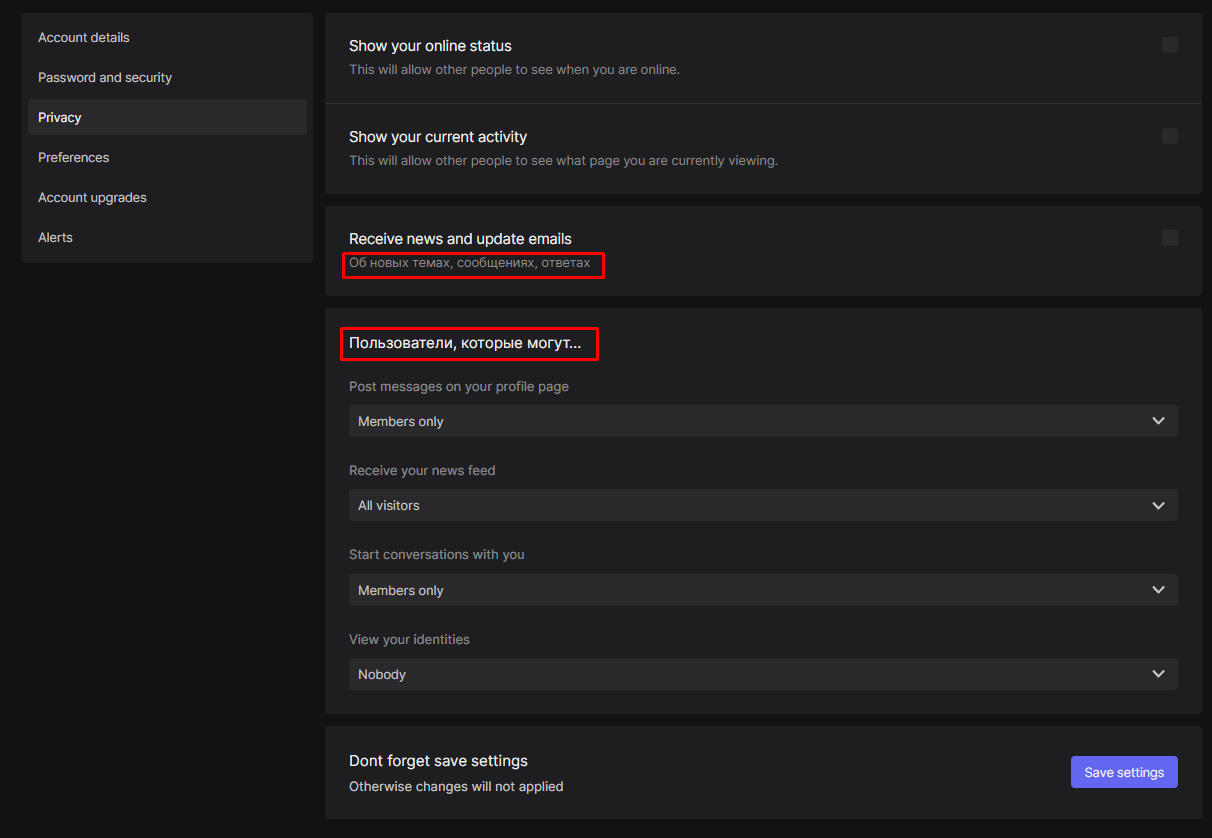Go to Account details in the sidebar
This screenshot has width=1212, height=838.
coord(84,37)
